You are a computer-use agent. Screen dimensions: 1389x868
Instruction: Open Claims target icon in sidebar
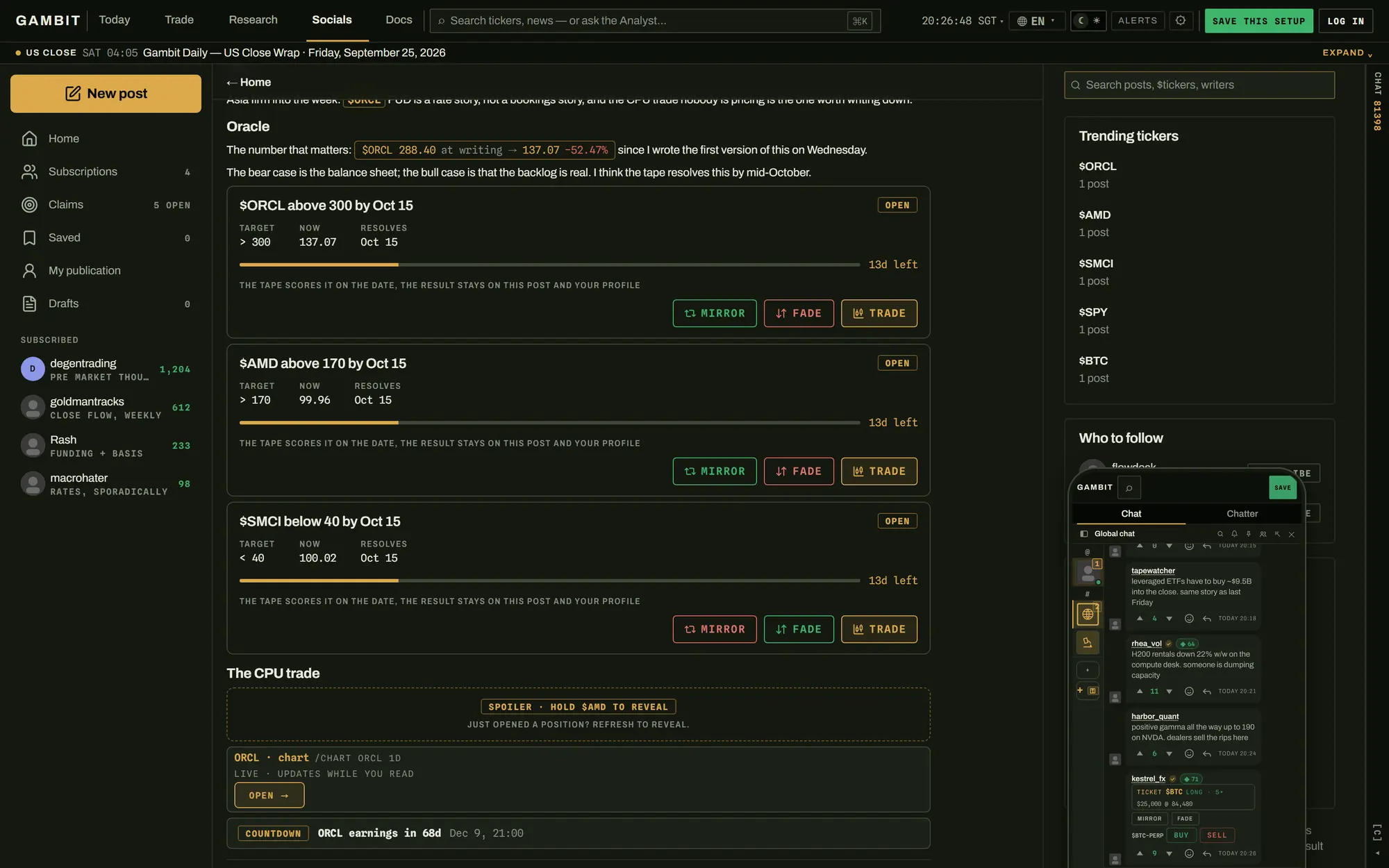[x=29, y=205]
